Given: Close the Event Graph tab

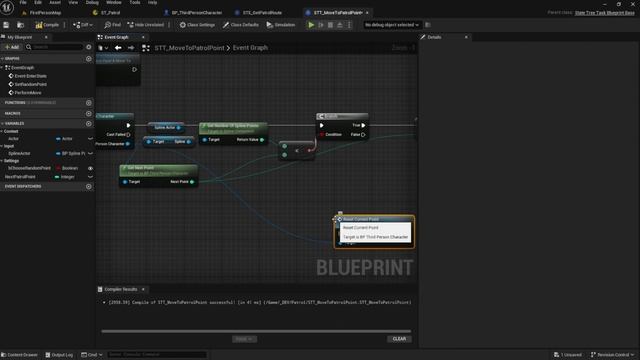Looking at the screenshot, I should tap(143, 37).
